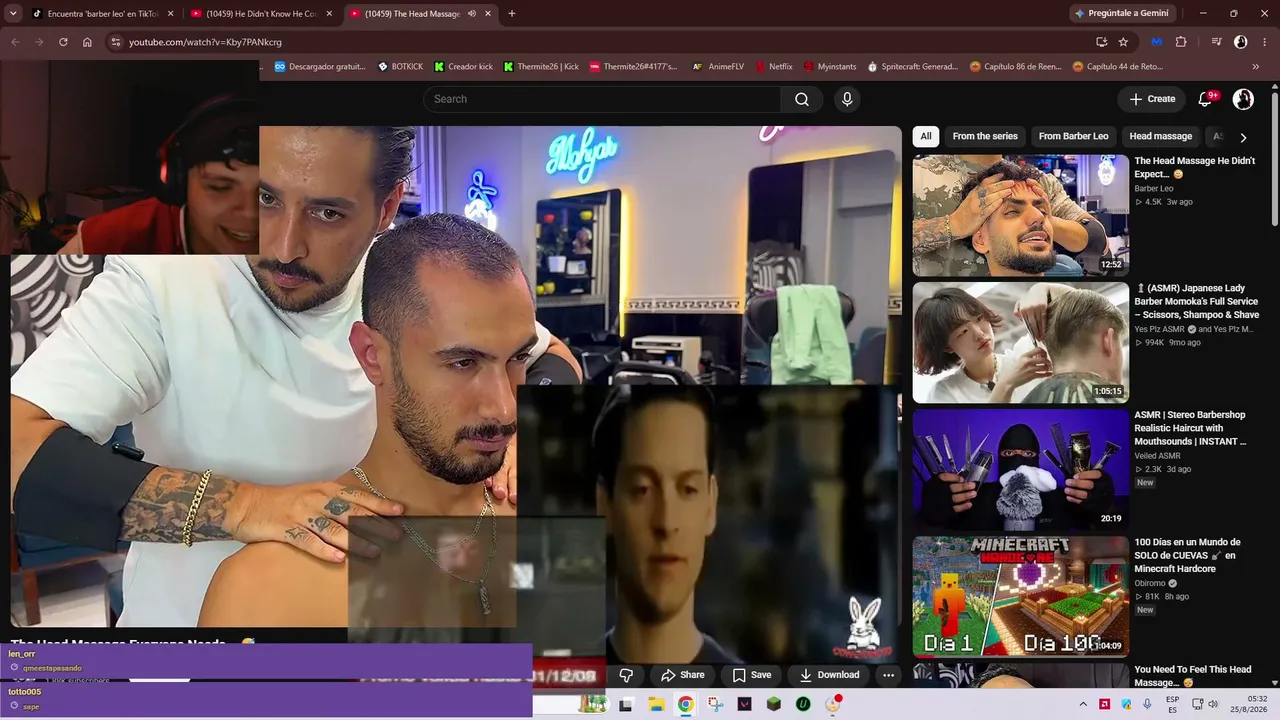Screen dimensions: 1280x720
Task: Select the 'From the series' chip
Action: [x=985, y=136]
